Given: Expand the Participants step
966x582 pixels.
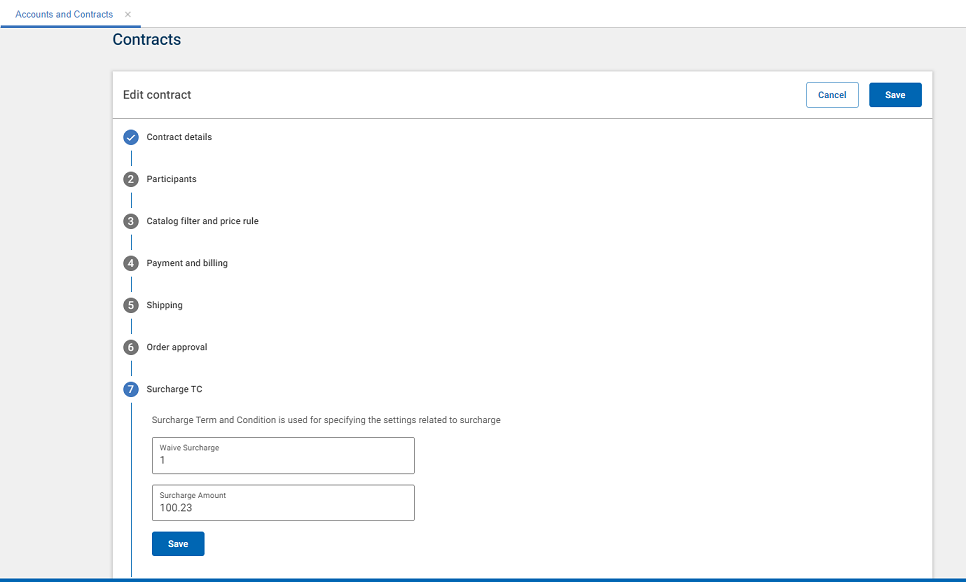Looking at the screenshot, I should pos(171,179).
